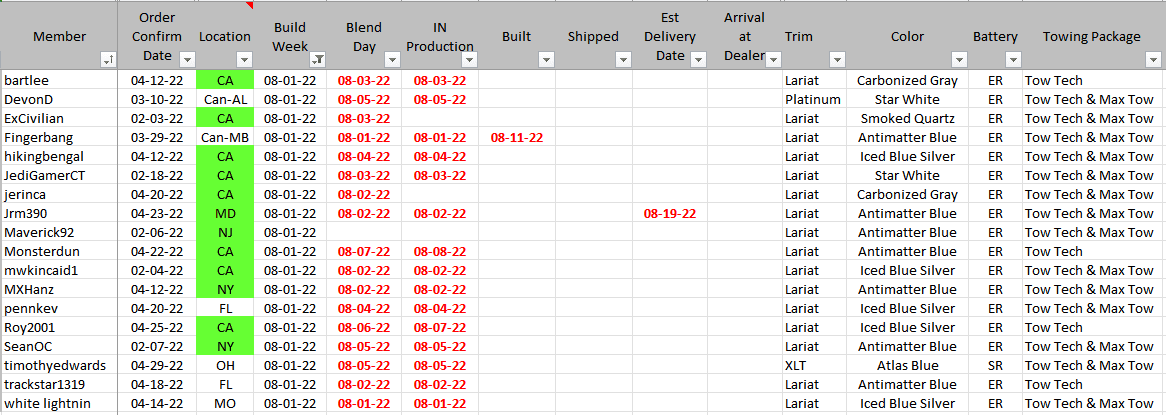Select Jrm390's Est Delivery Date 08-19-22 cell
1166x415 pixels.
(670, 214)
